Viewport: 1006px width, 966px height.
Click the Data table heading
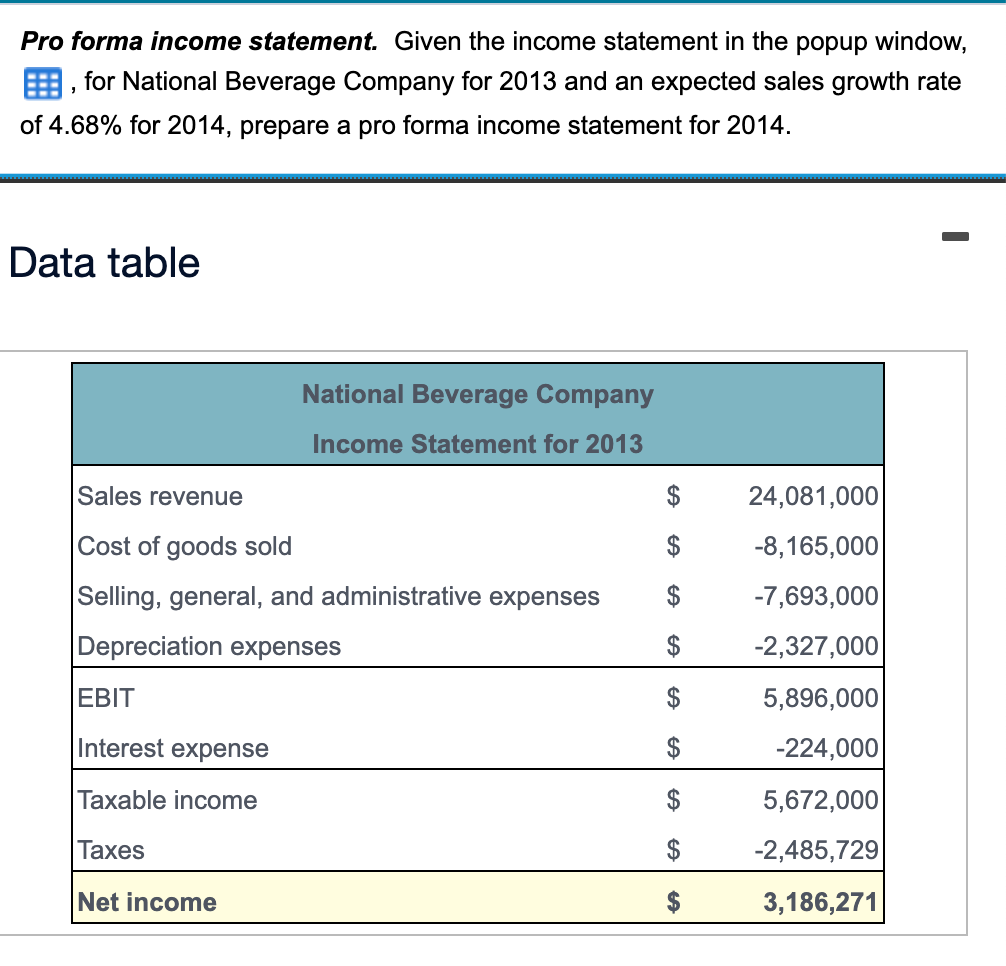pyautogui.click(x=102, y=262)
